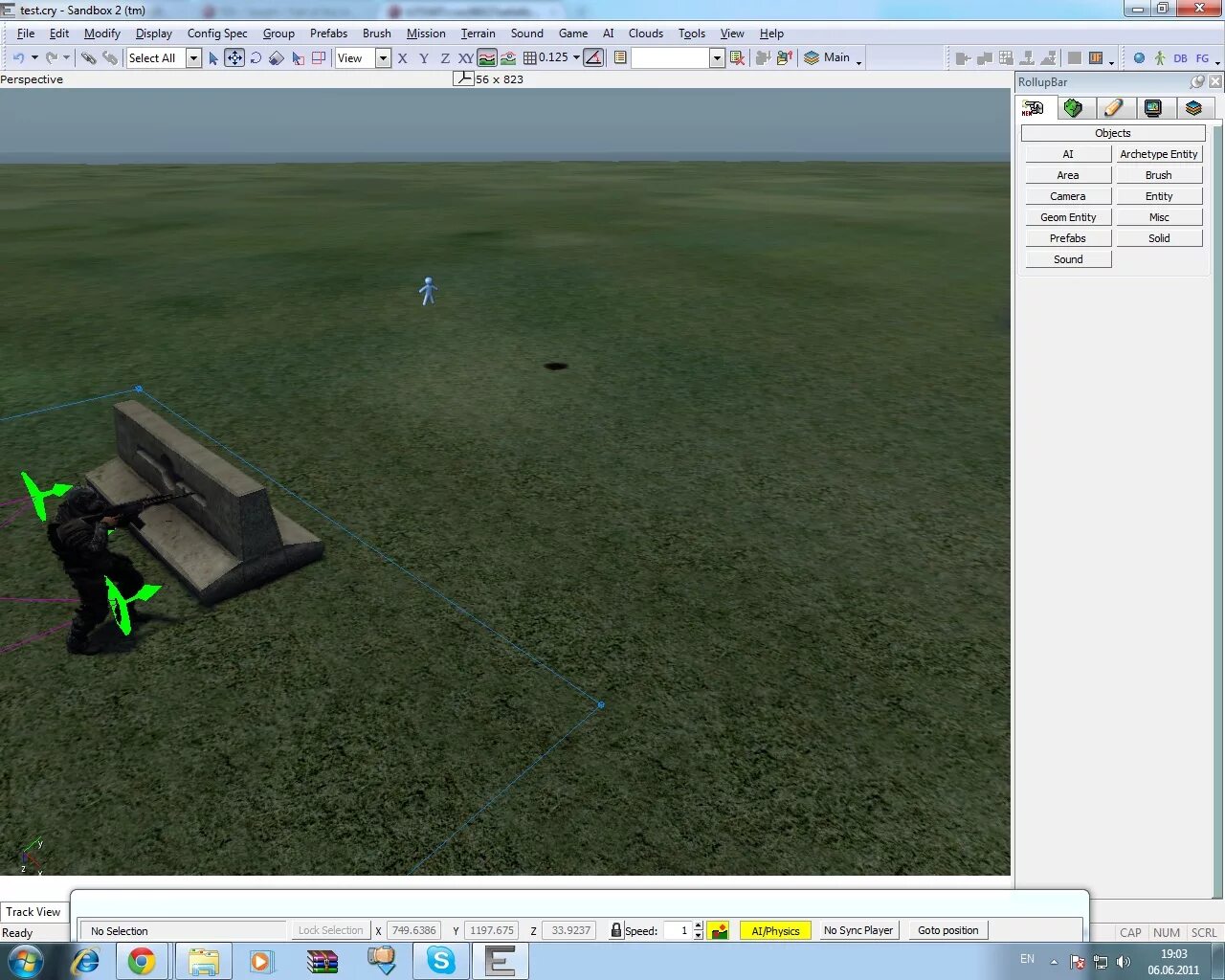Click the Goto position button
Screen dimensions: 1225x980
tap(948, 930)
